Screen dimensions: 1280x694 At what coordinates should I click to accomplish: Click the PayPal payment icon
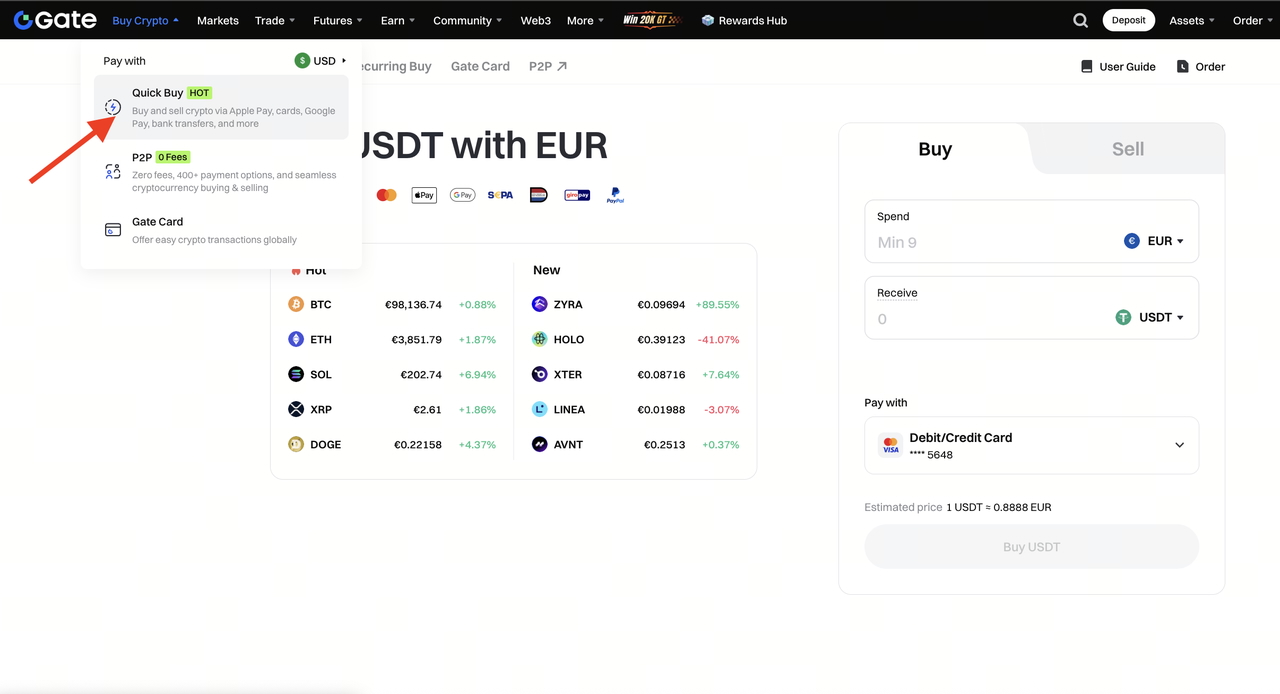tap(615, 195)
